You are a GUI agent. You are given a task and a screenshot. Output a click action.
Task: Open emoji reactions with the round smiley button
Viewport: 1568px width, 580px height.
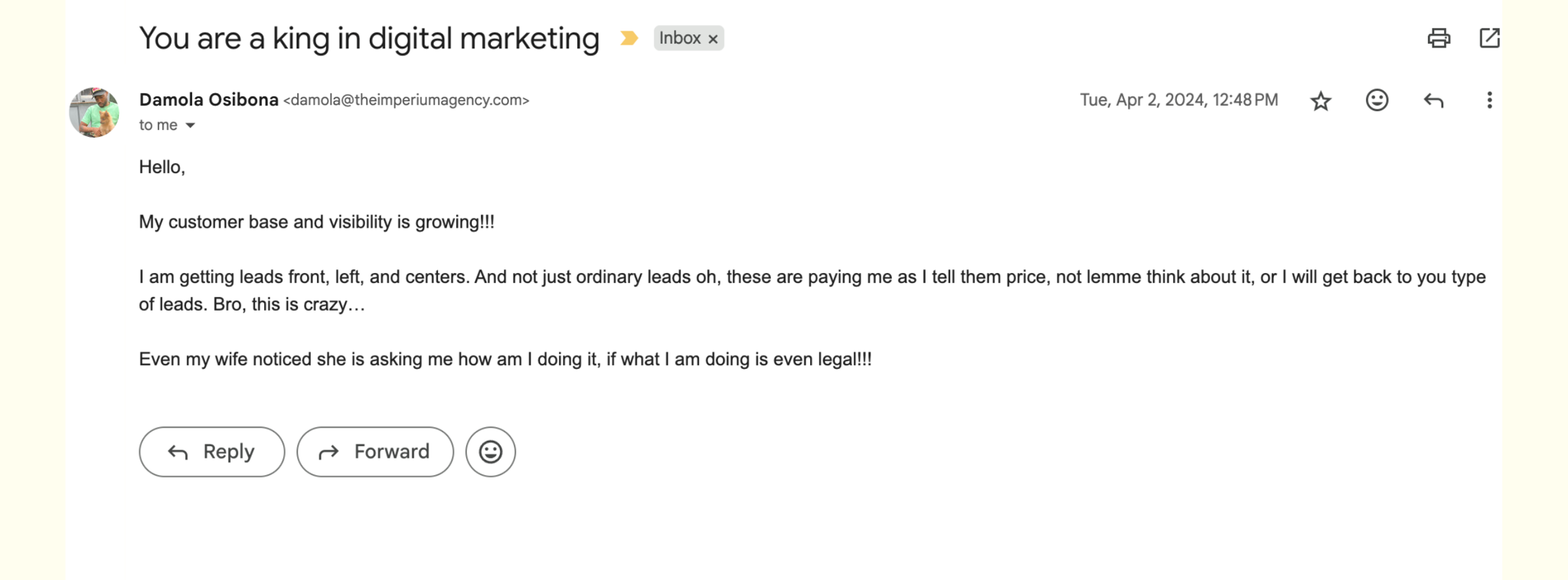point(491,451)
